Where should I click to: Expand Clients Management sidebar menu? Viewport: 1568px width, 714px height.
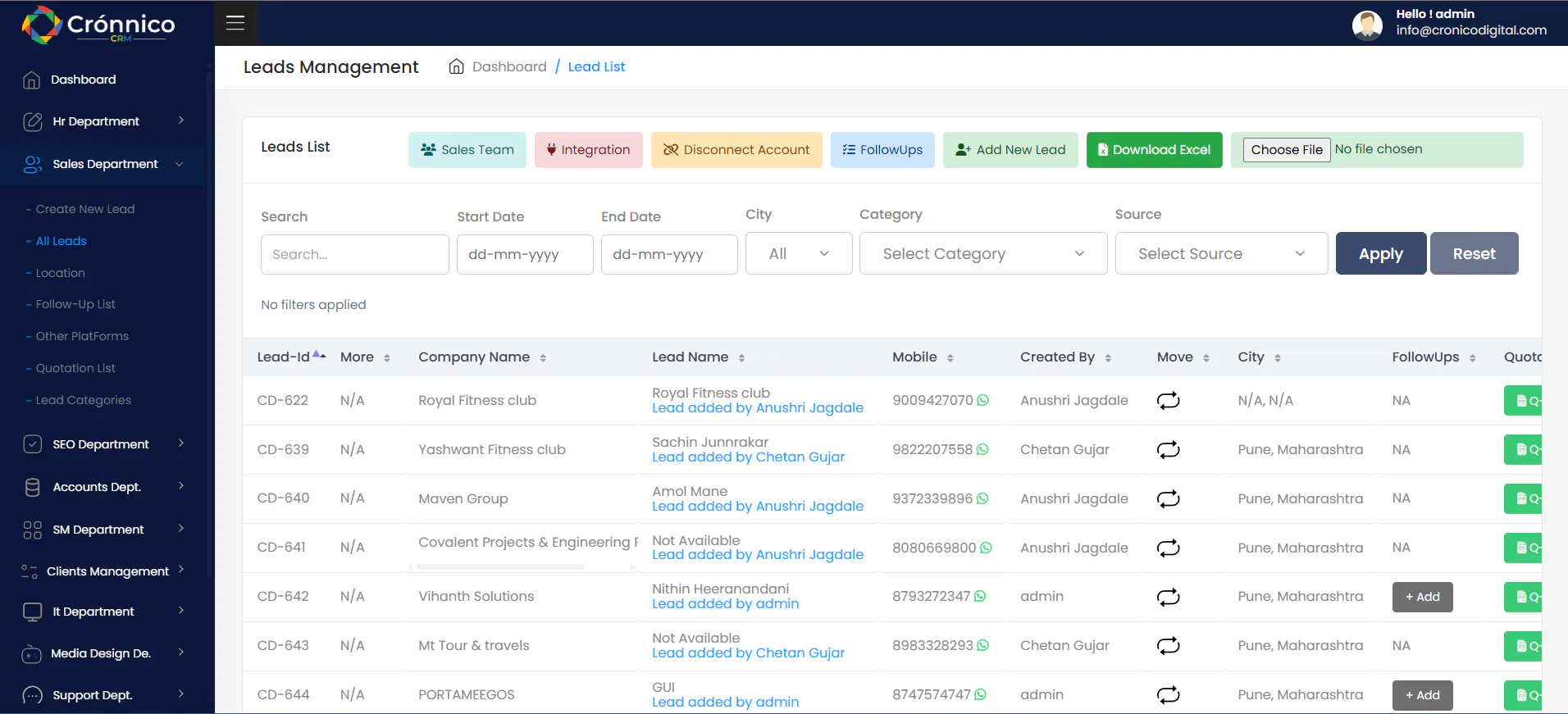pos(103,571)
